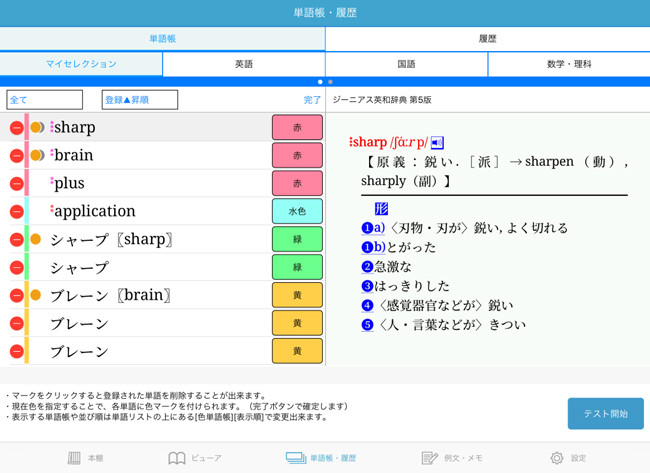Select the 数学・理科 tab
Viewport: 650px width, 473px height.
(x=569, y=64)
